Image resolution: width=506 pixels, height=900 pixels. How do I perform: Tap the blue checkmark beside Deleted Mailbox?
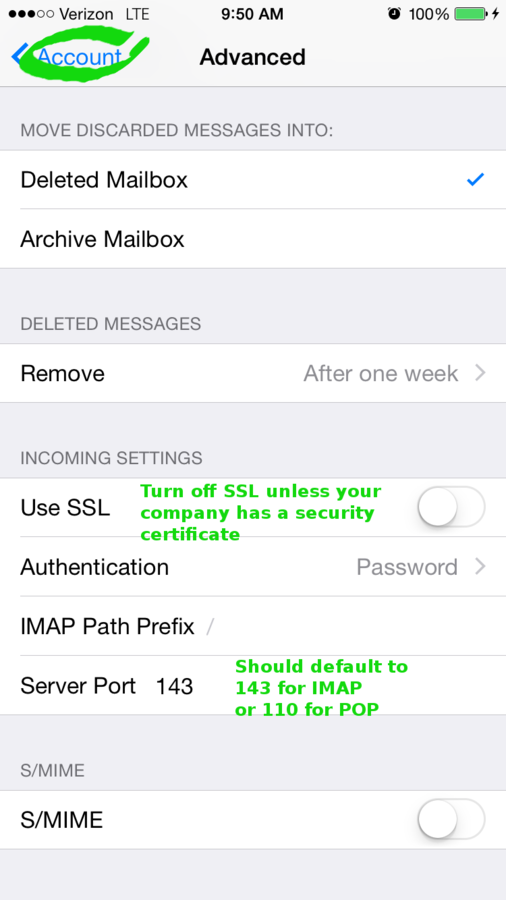[x=476, y=180]
